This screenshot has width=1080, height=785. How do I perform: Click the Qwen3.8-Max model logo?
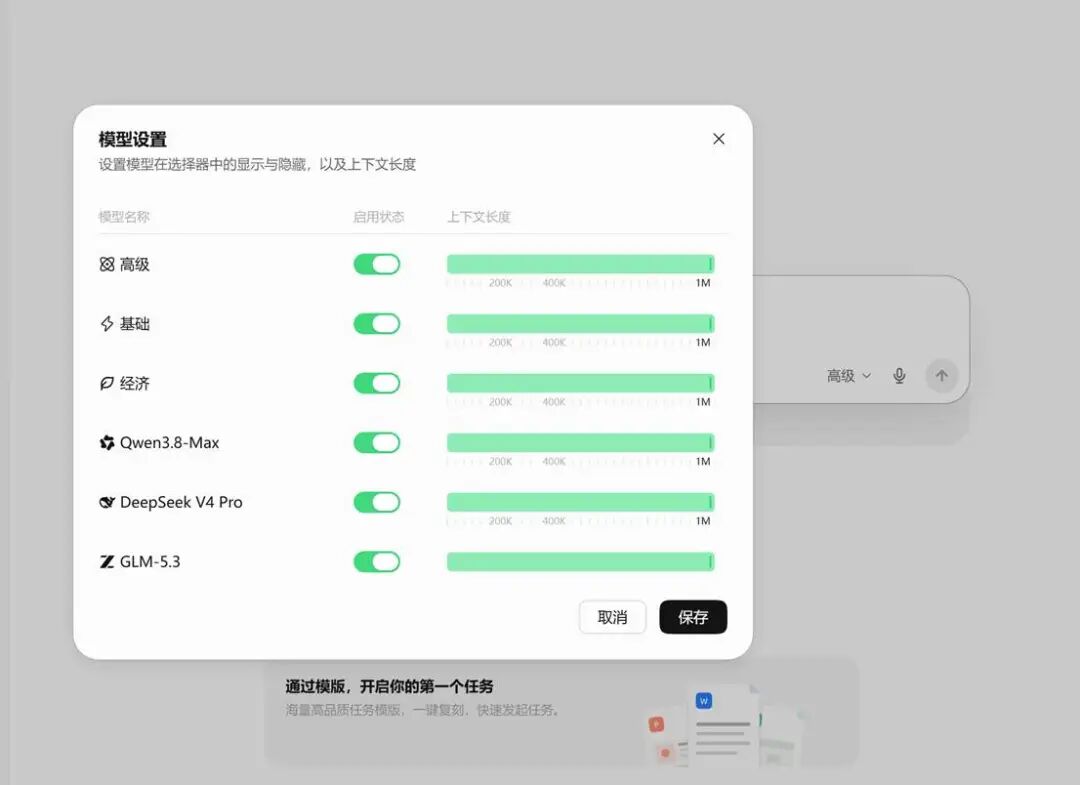tap(107, 443)
